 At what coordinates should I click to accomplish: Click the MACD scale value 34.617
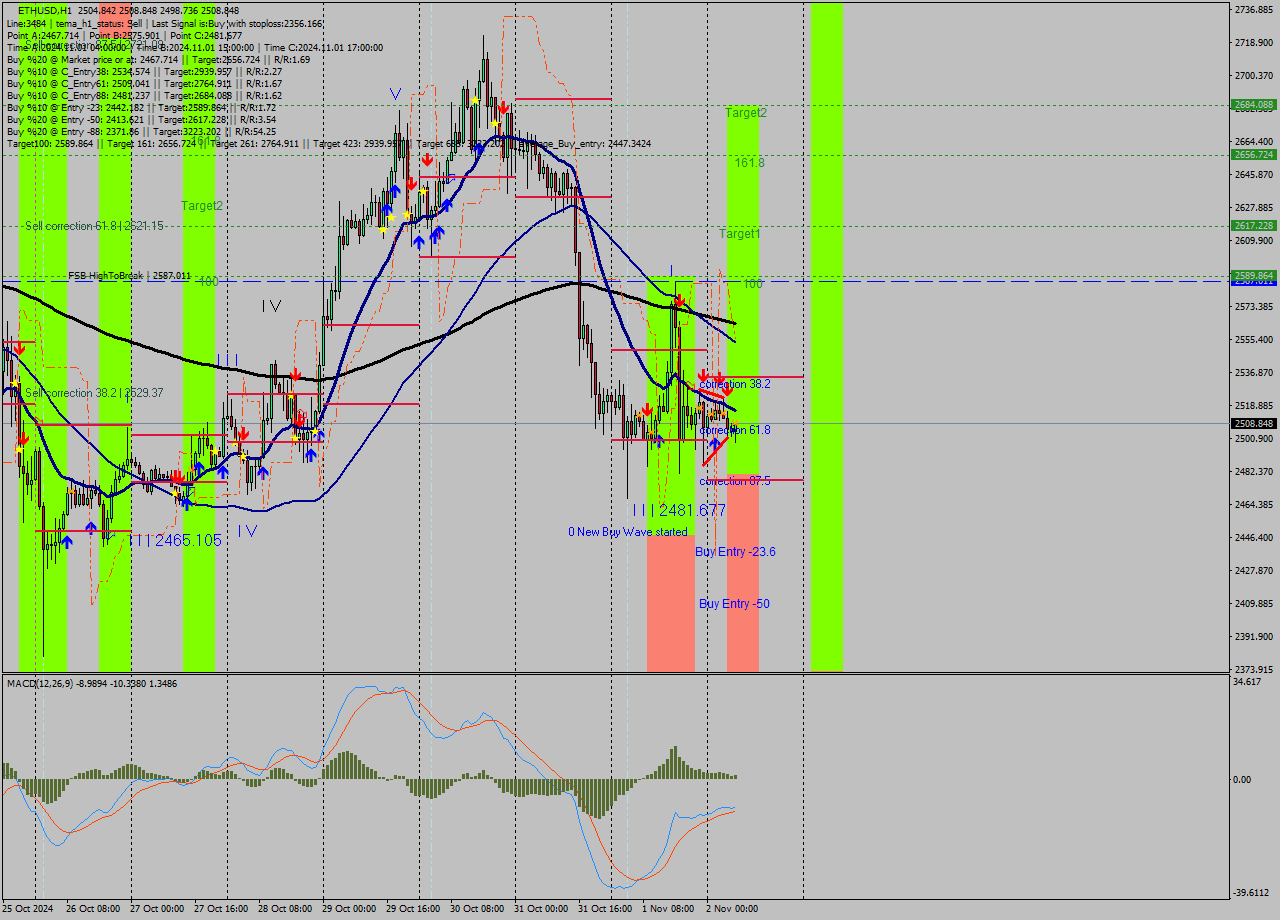tap(1248, 682)
